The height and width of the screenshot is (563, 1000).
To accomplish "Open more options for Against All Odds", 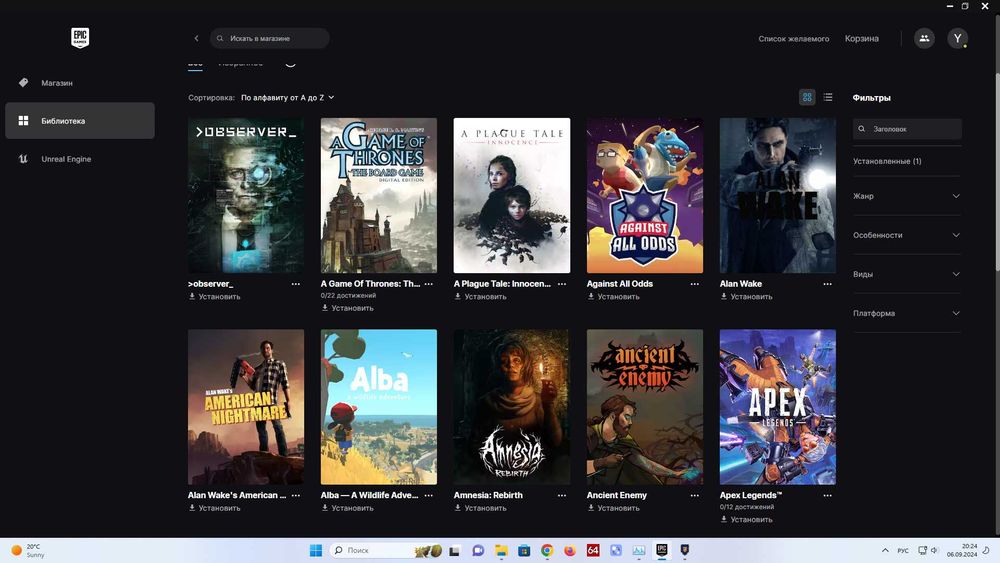I will click(695, 284).
